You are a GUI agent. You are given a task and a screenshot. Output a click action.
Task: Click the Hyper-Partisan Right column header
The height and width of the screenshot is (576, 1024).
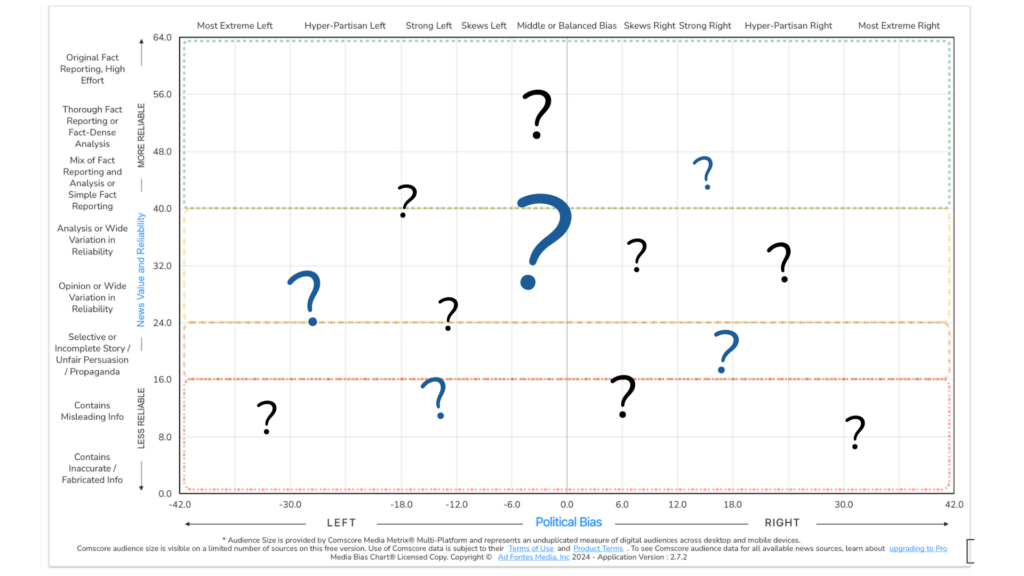tap(788, 26)
